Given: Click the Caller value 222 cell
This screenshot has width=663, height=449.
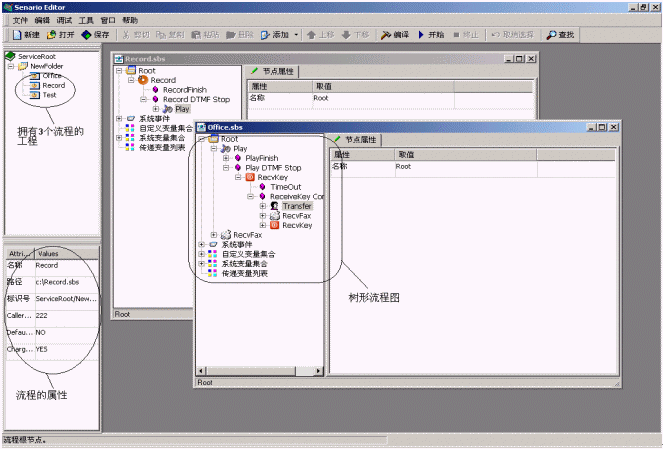Looking at the screenshot, I should [x=48, y=313].
